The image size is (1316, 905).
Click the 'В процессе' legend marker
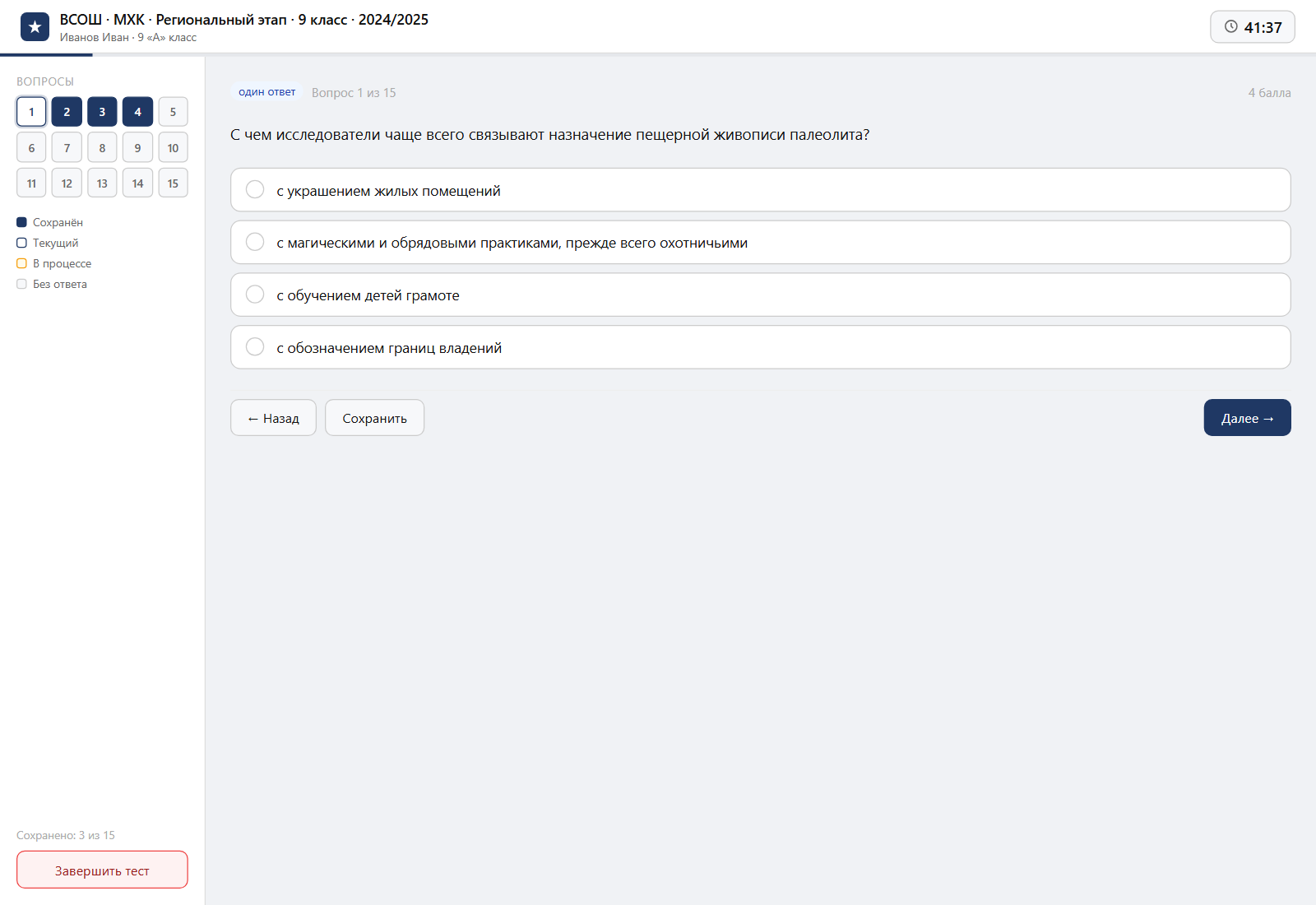[21, 263]
